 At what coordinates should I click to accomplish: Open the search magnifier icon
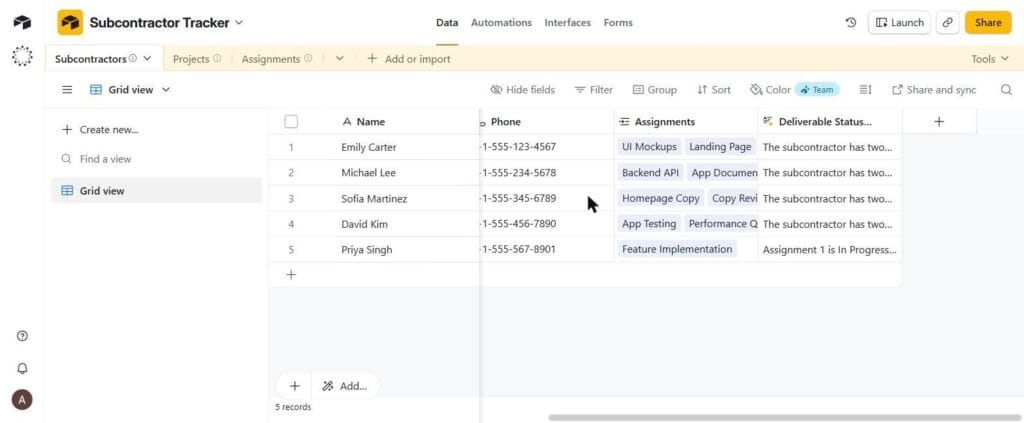click(x=1006, y=90)
